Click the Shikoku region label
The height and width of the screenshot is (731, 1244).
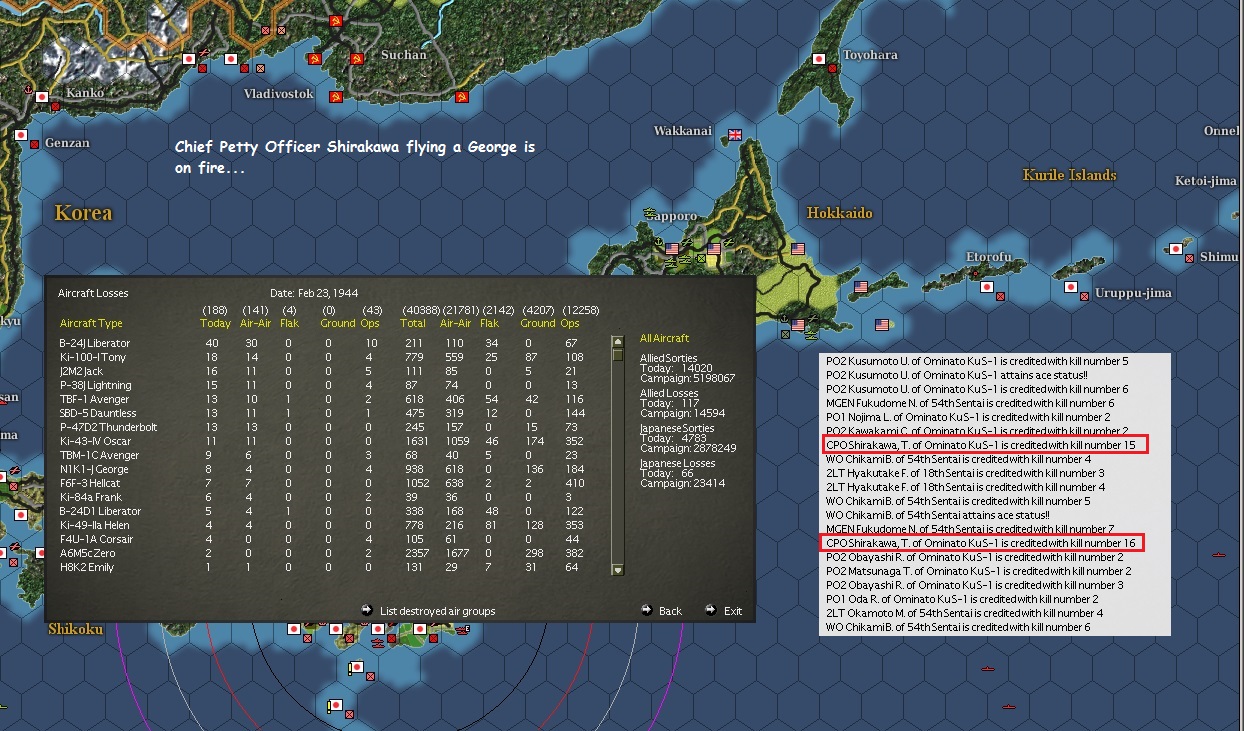pyautogui.click(x=76, y=629)
